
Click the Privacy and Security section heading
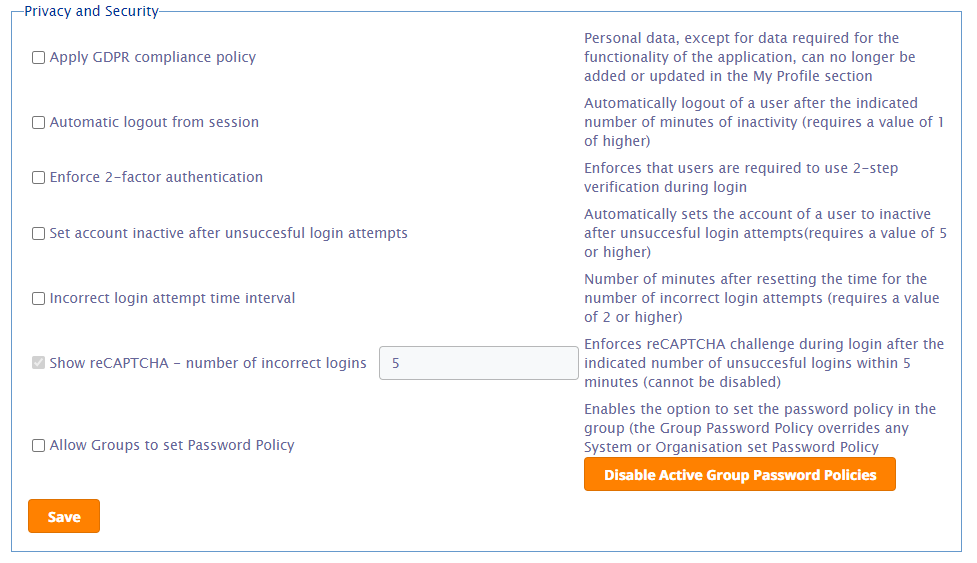point(91,11)
